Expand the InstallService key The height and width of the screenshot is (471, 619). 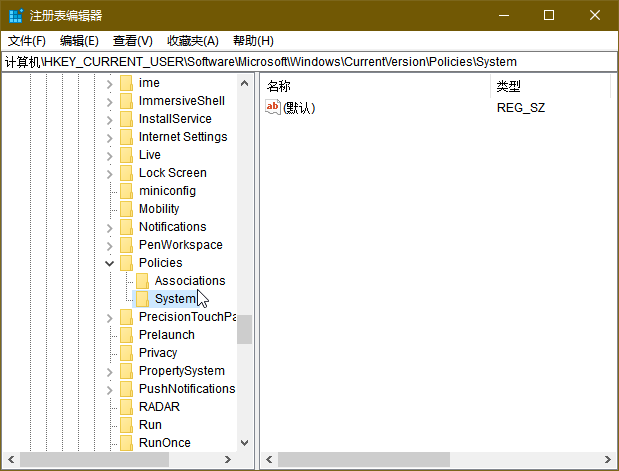coord(110,120)
